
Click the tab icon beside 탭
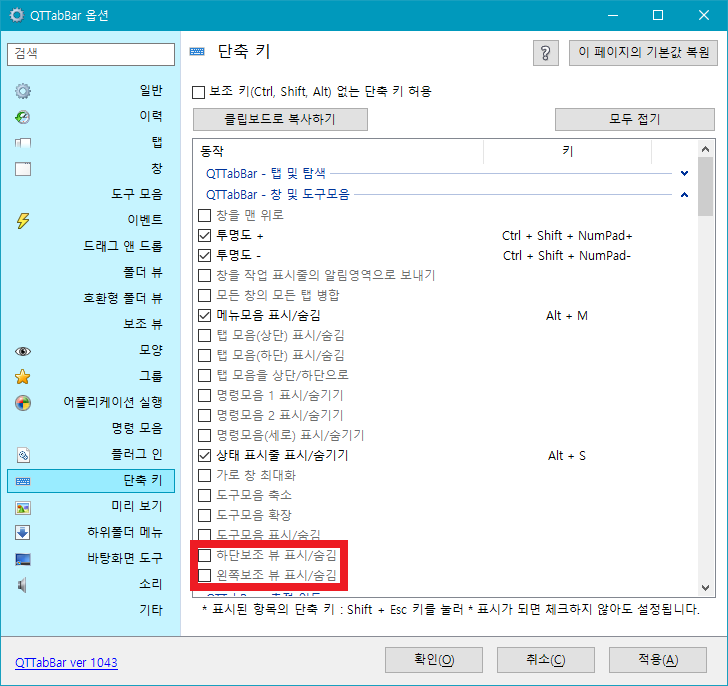23,143
